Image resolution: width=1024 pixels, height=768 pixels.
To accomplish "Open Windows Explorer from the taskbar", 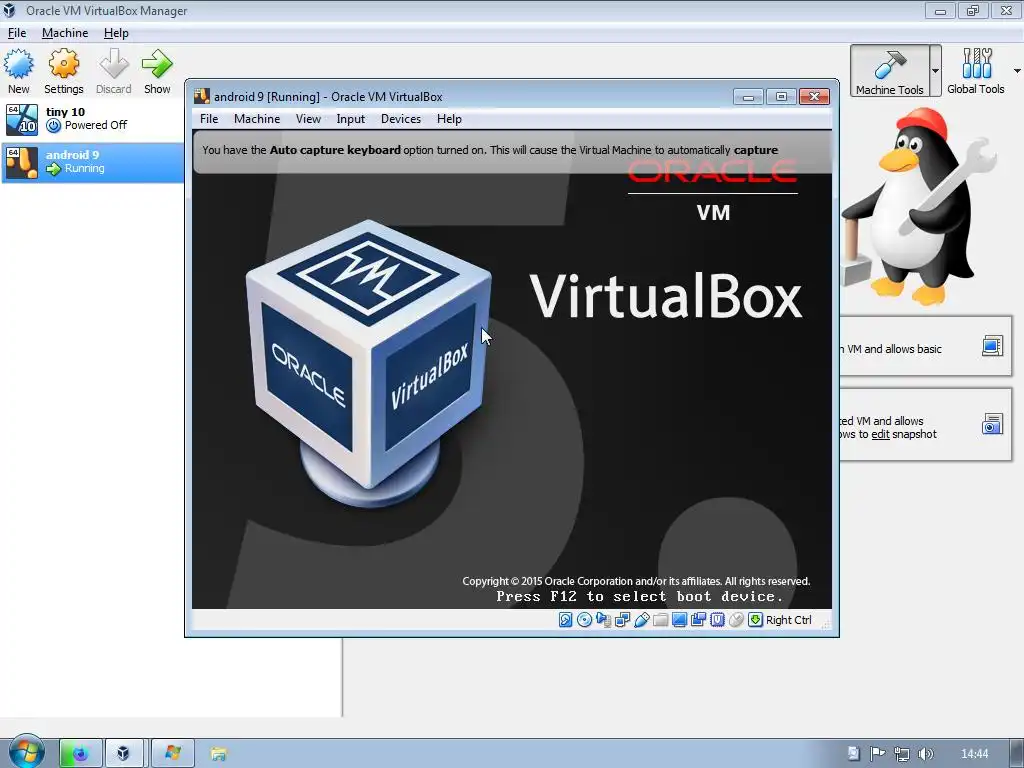I will pos(218,754).
